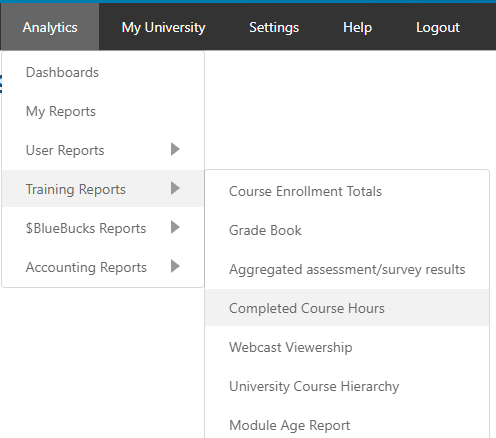This screenshot has height=438, width=496.
Task: Select Dashboards from the Analytics dropdown
Action: pyautogui.click(x=103, y=72)
